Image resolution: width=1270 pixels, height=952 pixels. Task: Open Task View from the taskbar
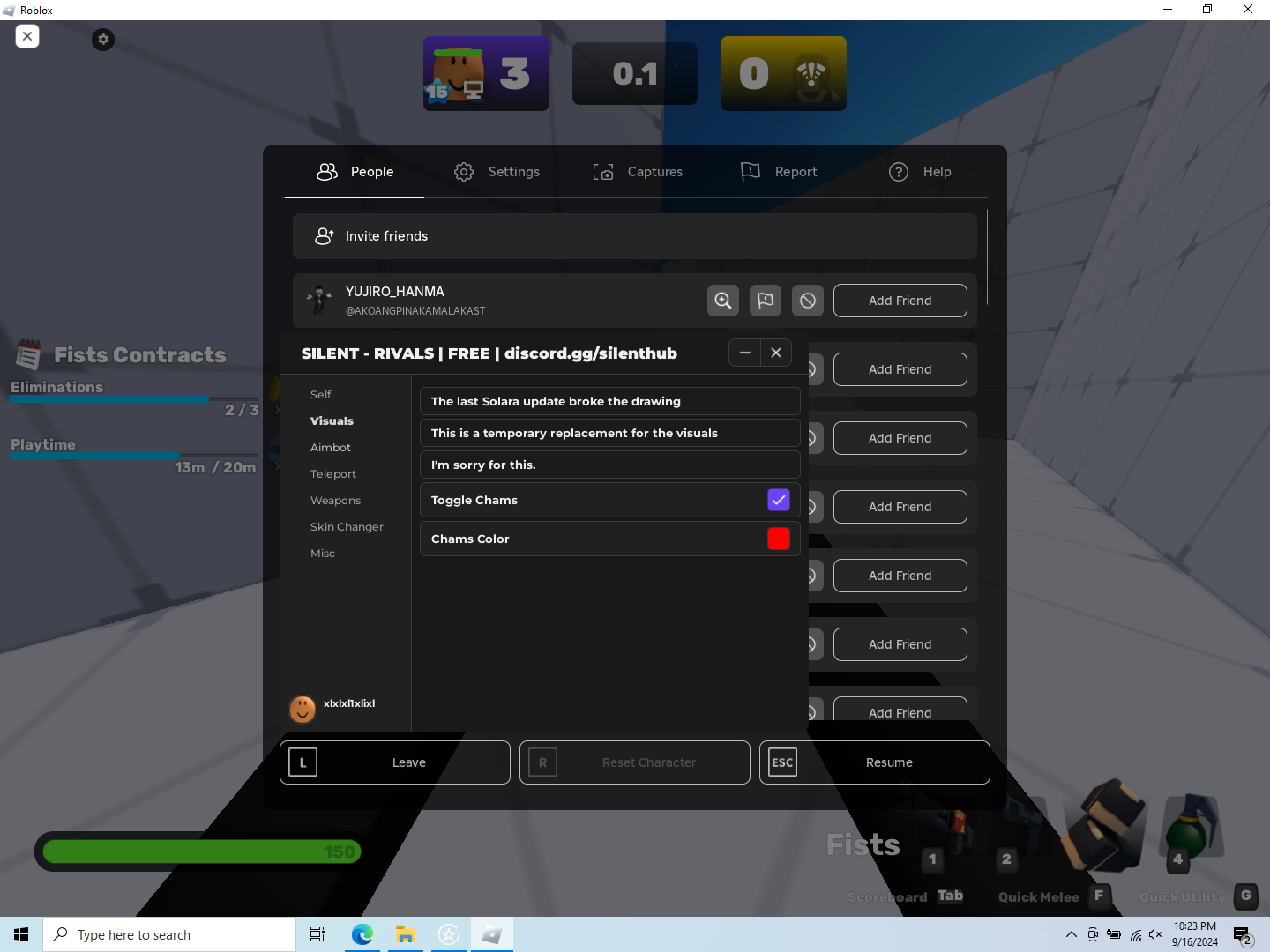point(317,934)
